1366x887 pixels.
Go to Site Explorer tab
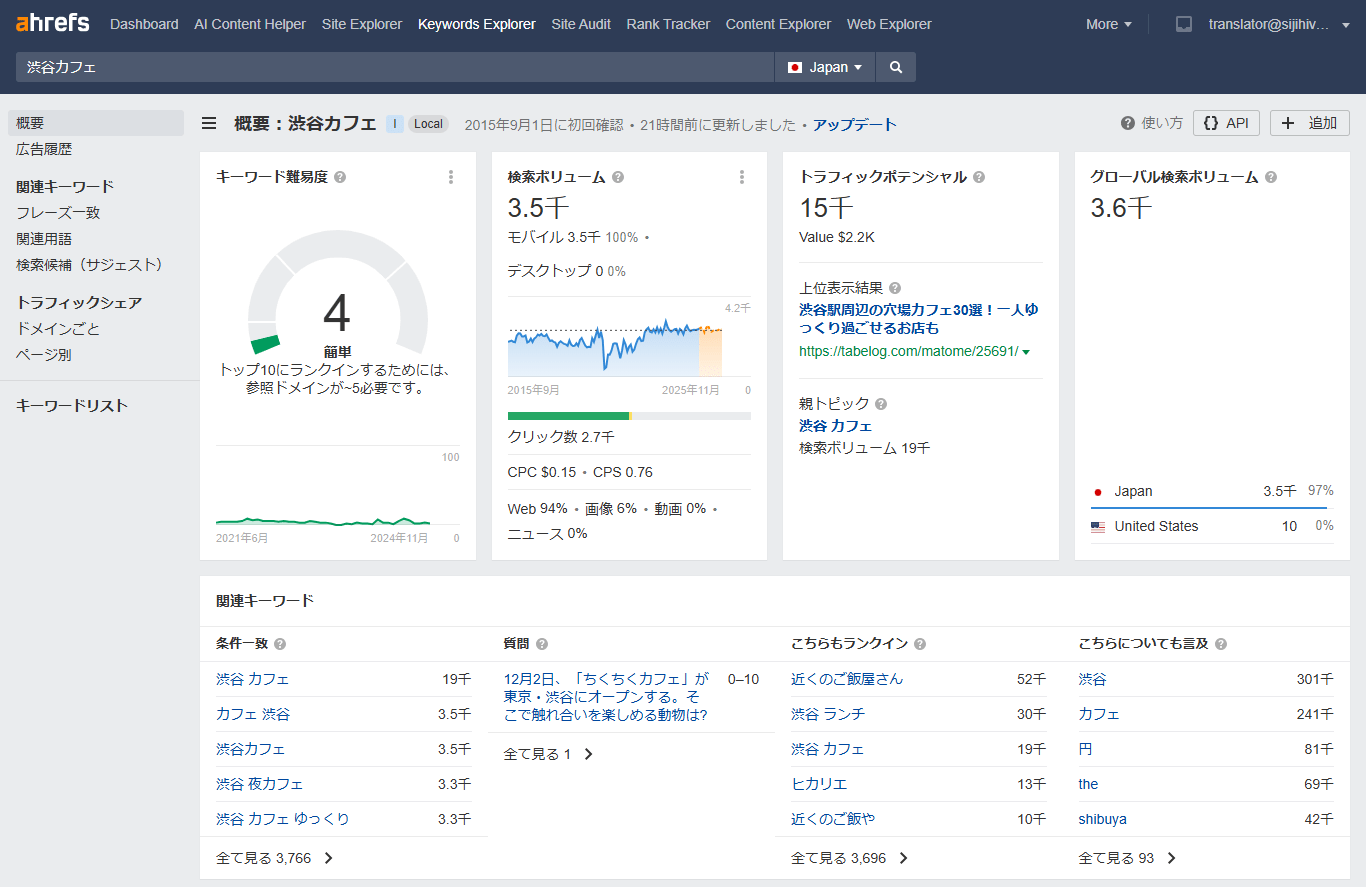pyautogui.click(x=361, y=24)
